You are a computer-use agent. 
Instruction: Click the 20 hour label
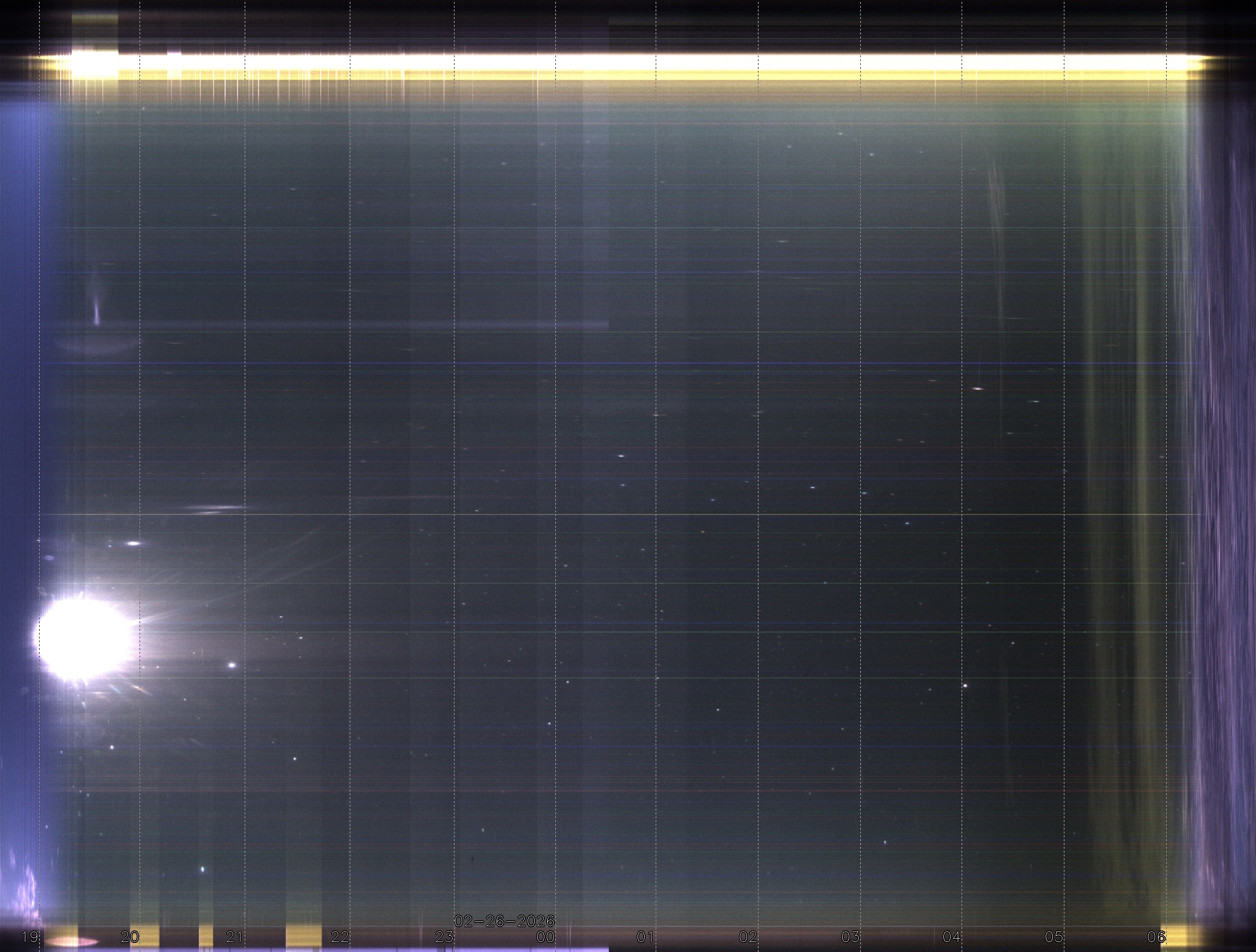tap(130, 937)
